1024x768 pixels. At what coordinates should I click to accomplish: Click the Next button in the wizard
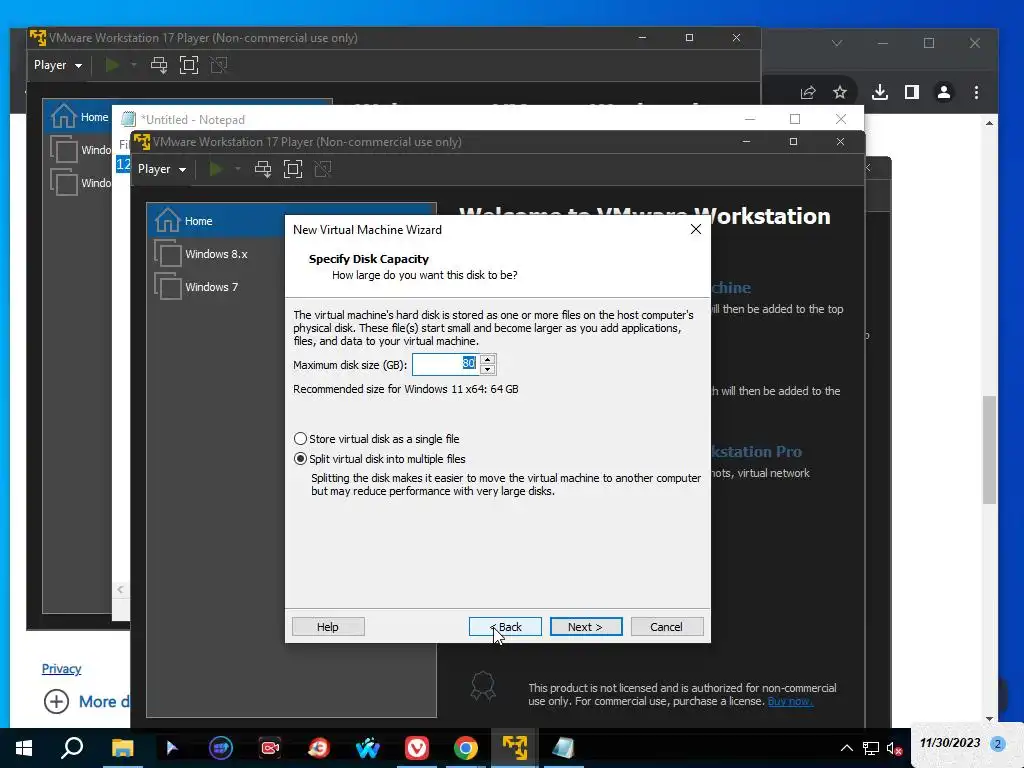[586, 627]
